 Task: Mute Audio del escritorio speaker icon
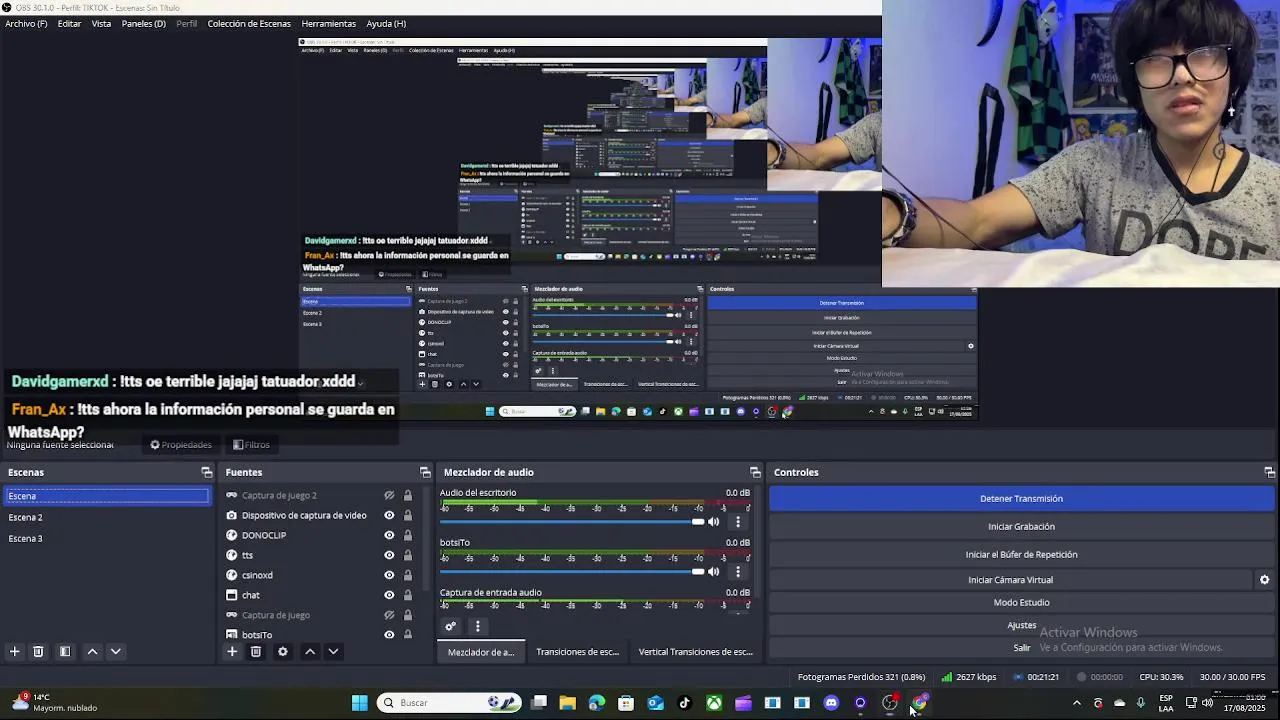714,522
